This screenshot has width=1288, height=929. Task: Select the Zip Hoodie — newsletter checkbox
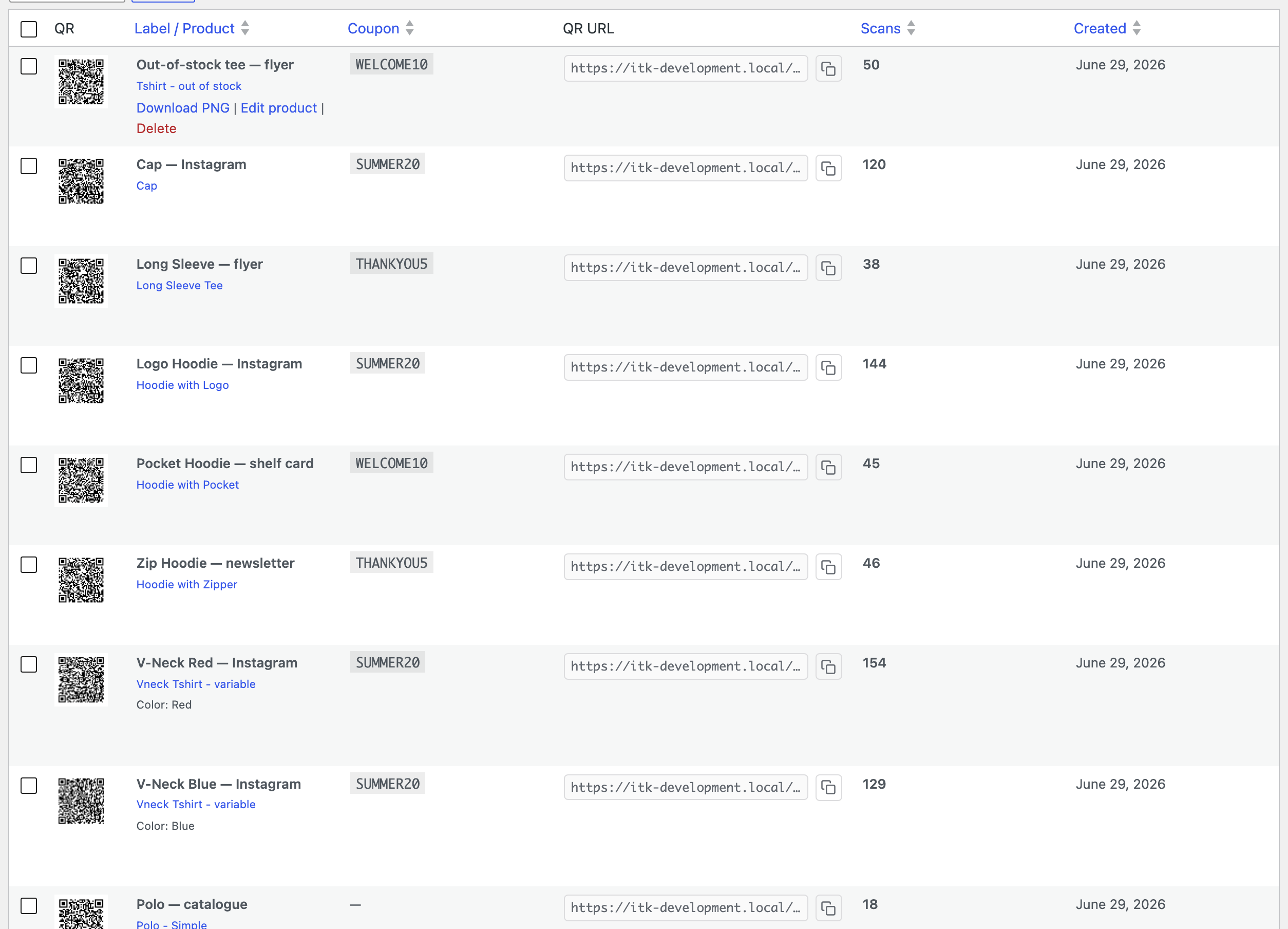28,565
